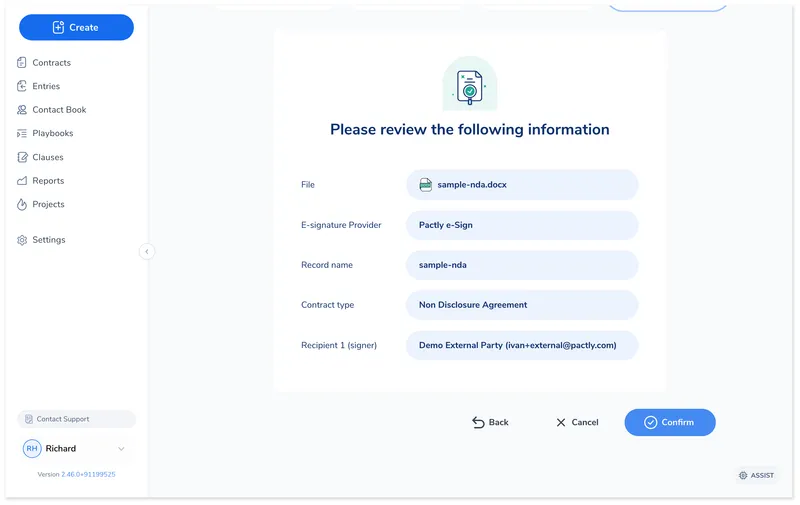Confirm the reviewed information
This screenshot has width=800, height=505.
pyautogui.click(x=670, y=422)
